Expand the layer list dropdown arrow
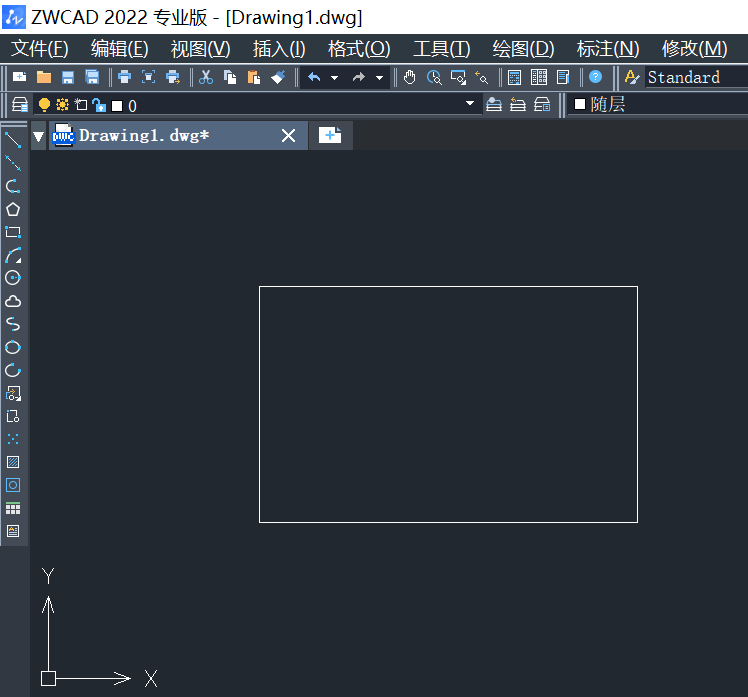The image size is (748, 697). [469, 103]
